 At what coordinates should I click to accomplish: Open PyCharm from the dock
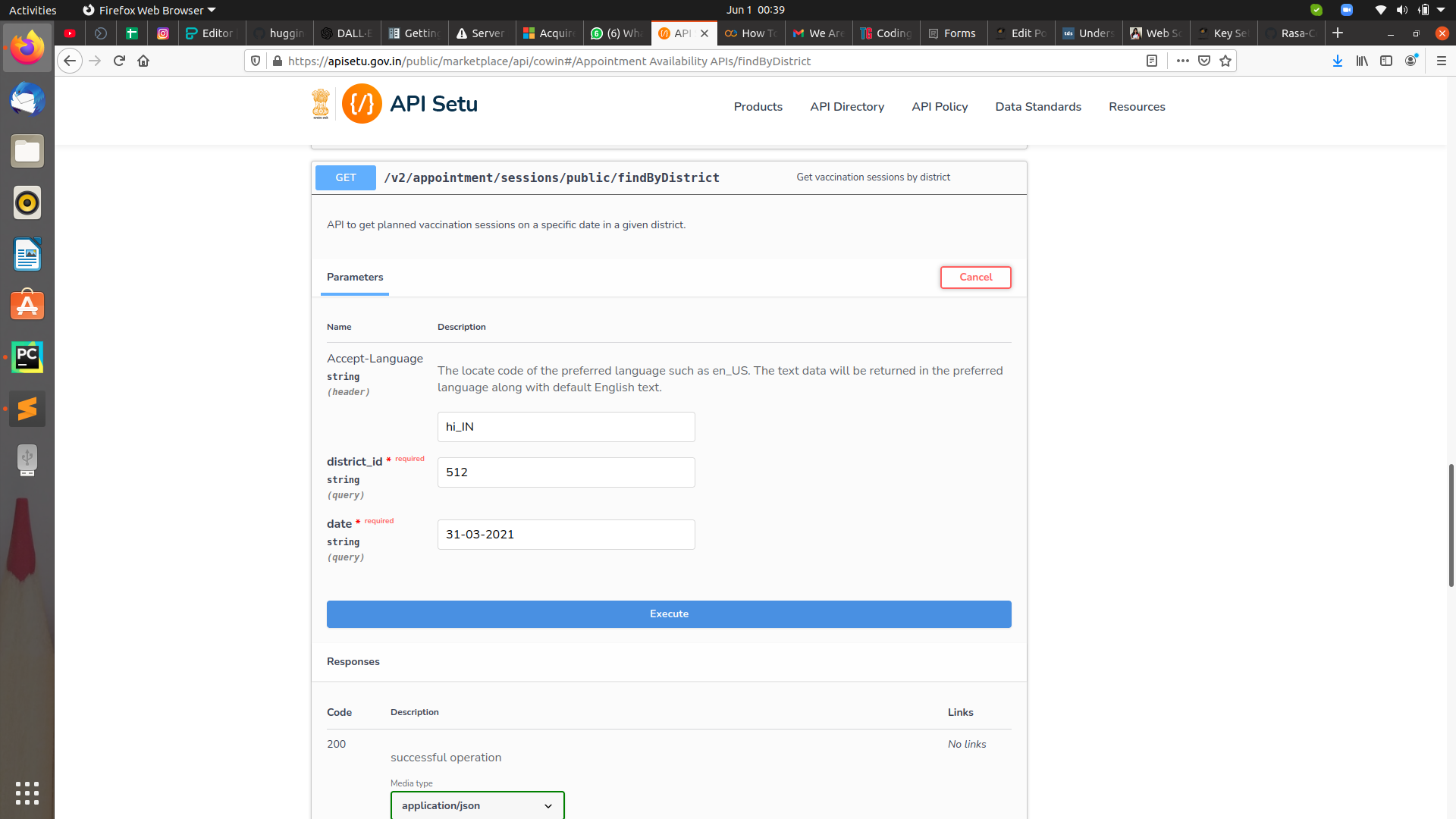point(27,357)
